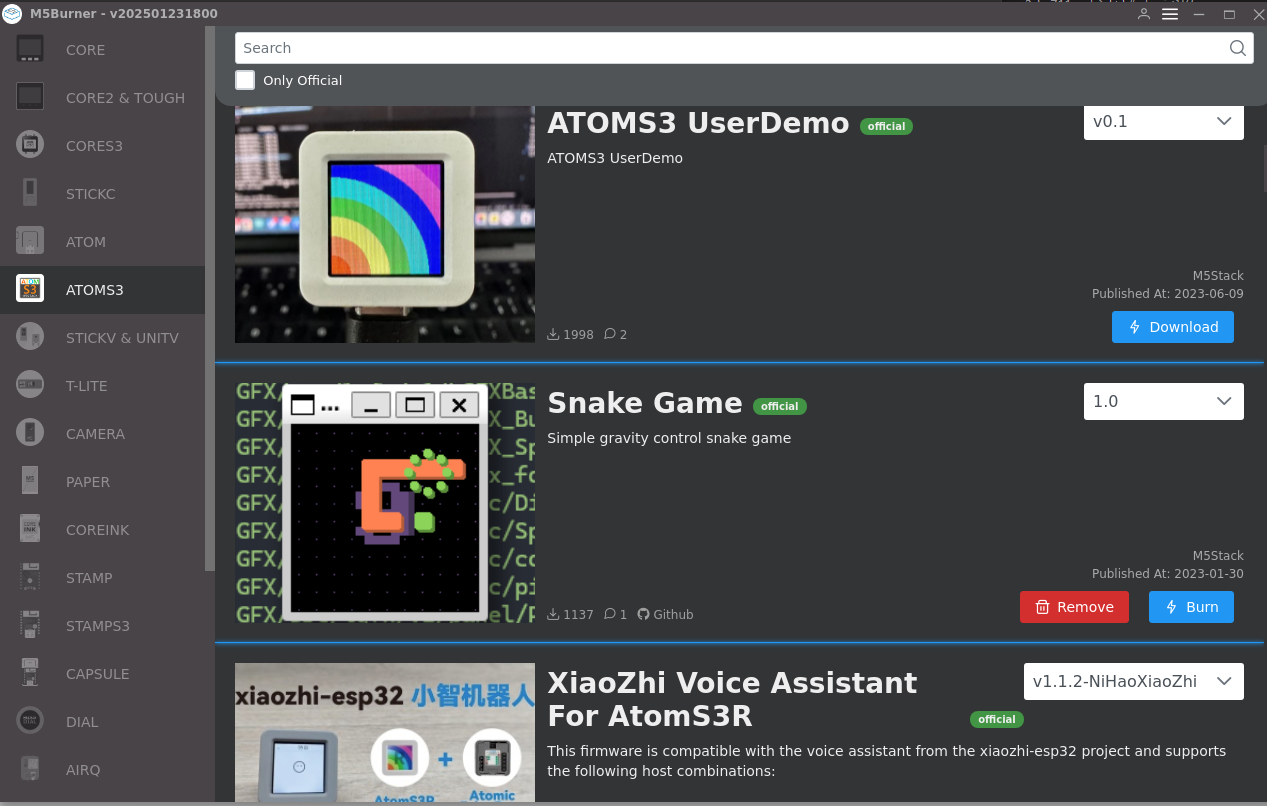
Task: Select the COREINK category label
Action: click(98, 530)
